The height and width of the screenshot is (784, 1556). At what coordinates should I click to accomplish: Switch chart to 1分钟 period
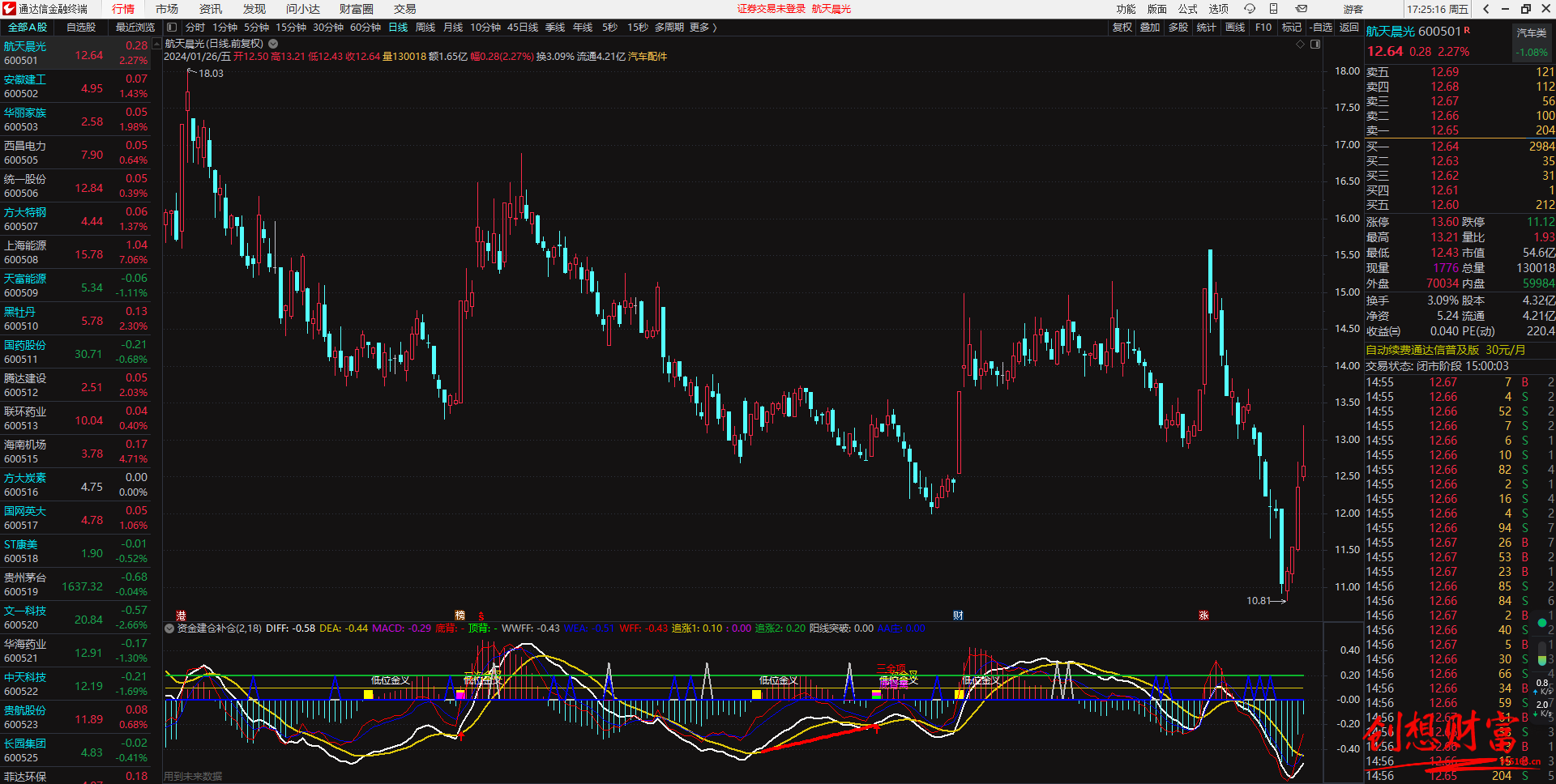pyautogui.click(x=224, y=28)
